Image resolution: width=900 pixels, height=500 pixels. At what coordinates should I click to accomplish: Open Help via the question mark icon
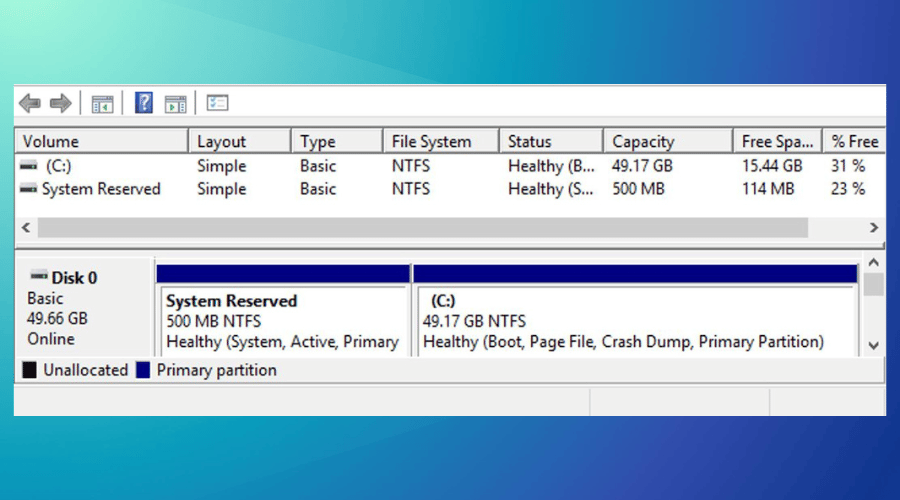pos(143,103)
